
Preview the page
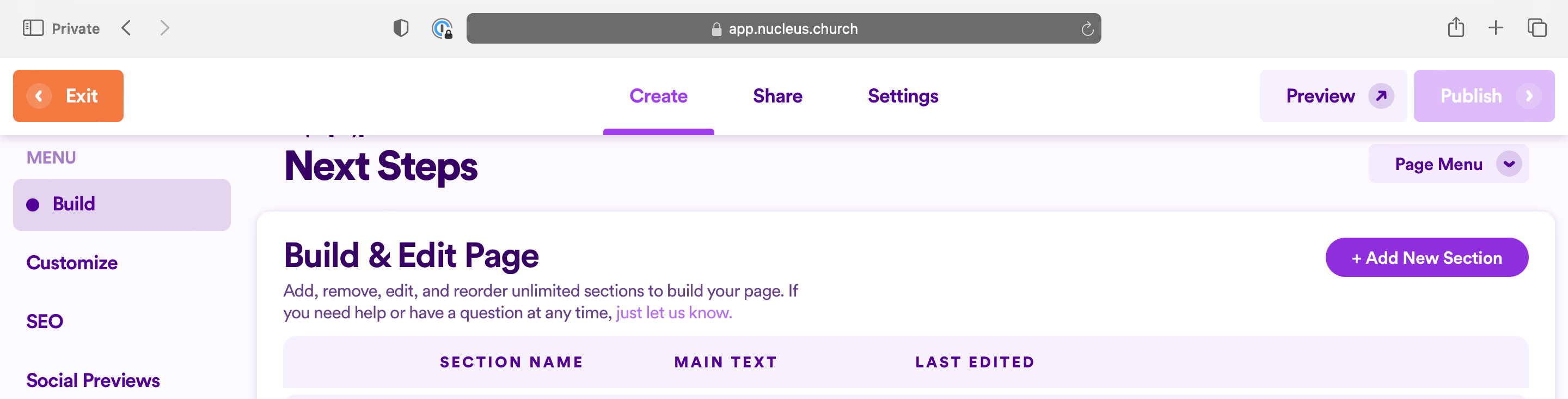(x=1332, y=95)
